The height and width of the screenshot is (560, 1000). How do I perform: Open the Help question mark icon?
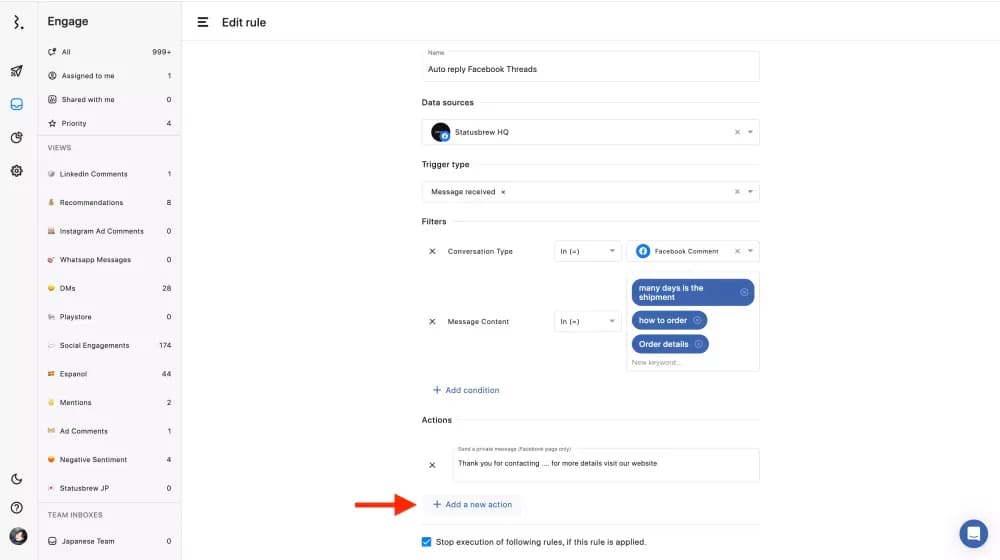17,507
